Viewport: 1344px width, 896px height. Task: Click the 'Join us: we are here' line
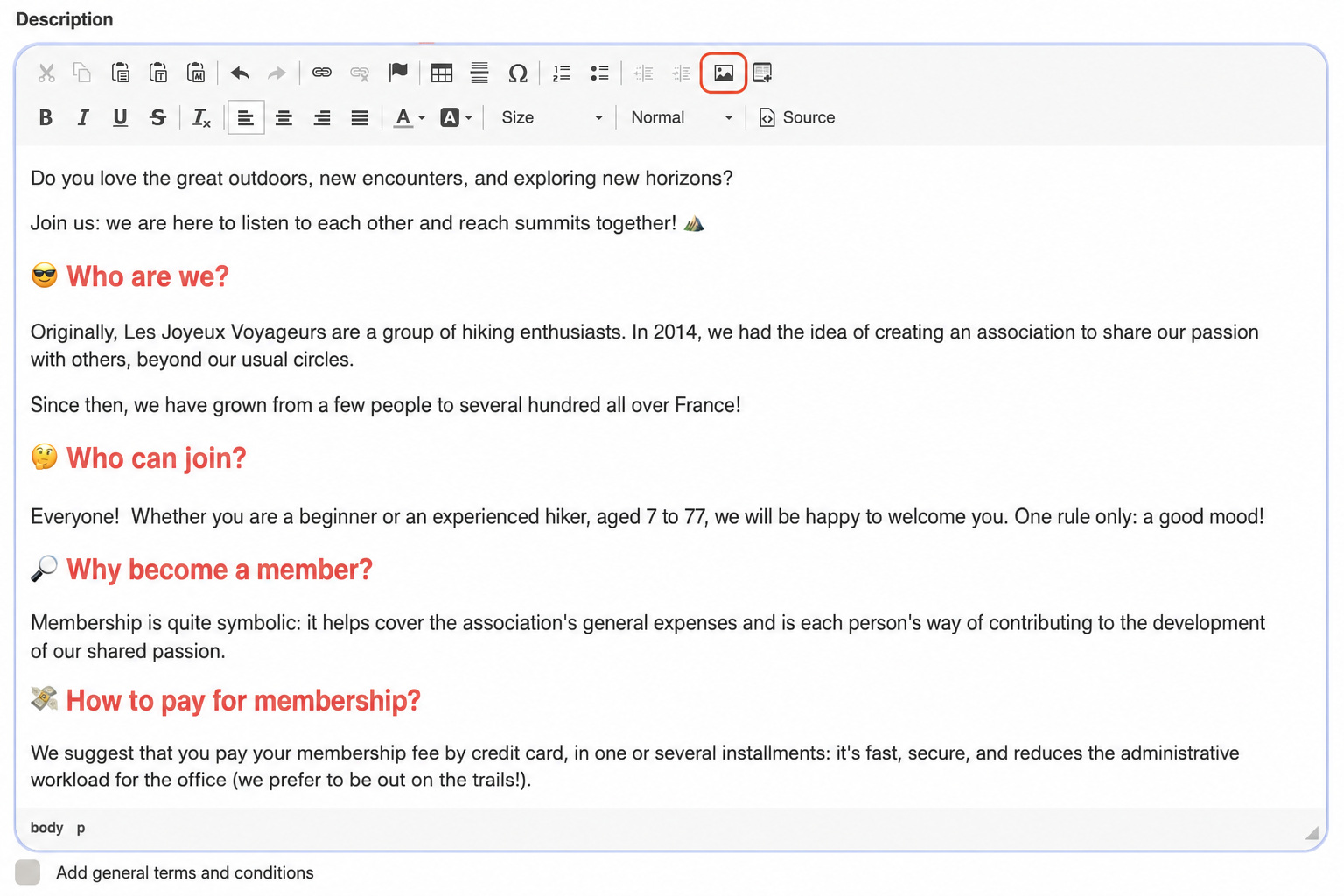[367, 223]
